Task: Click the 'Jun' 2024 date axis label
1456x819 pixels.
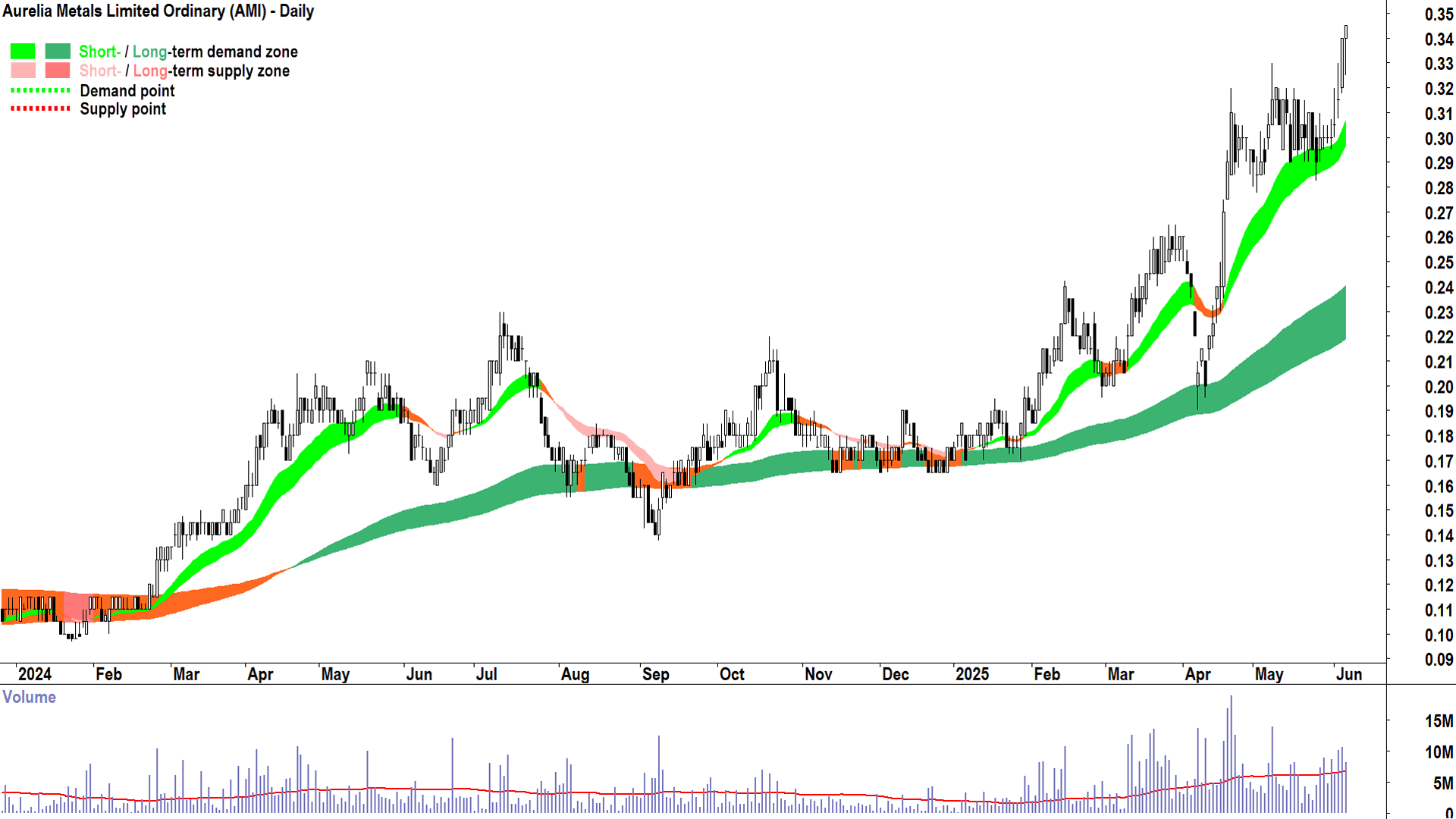Action: [419, 674]
